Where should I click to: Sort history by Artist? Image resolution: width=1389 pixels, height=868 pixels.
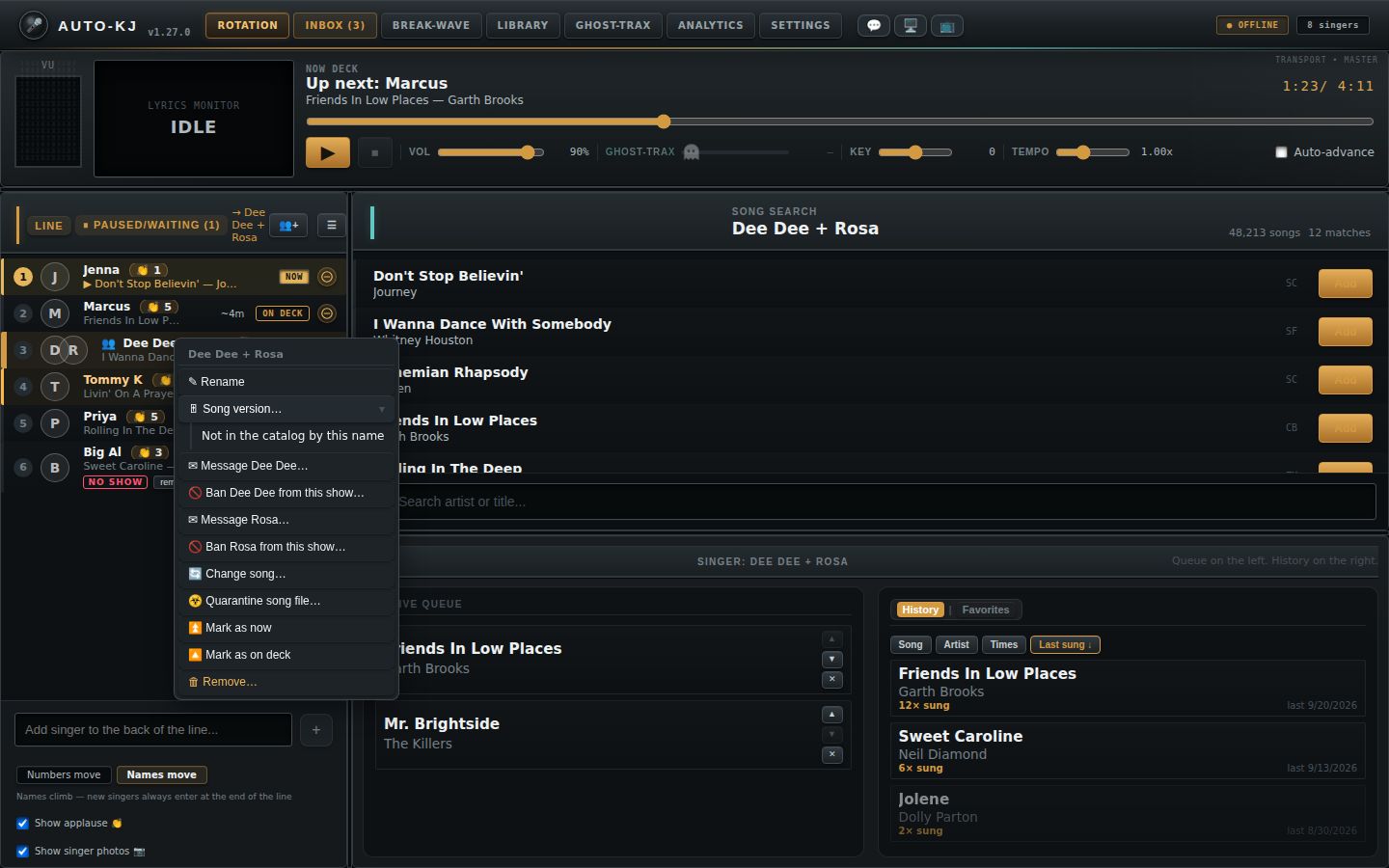tap(956, 645)
